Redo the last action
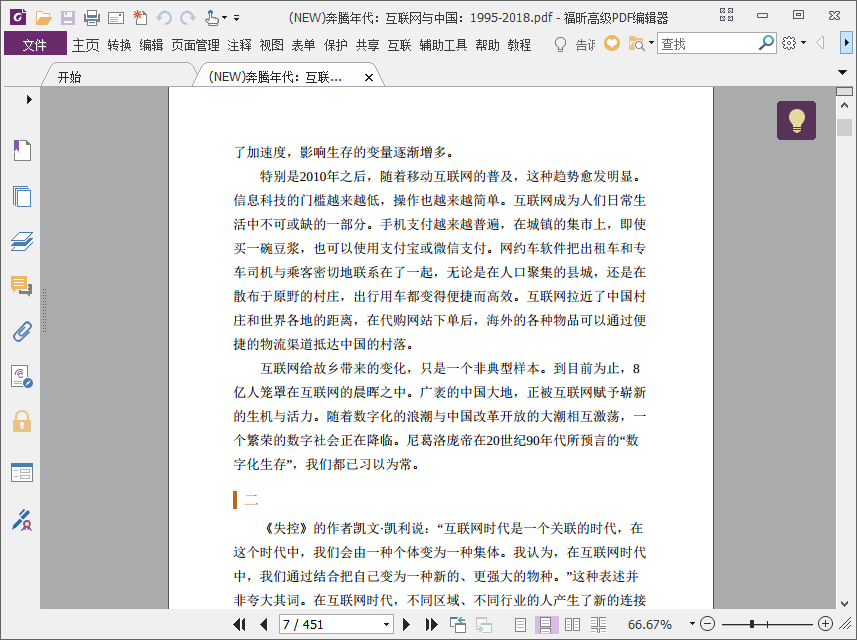 (x=188, y=18)
